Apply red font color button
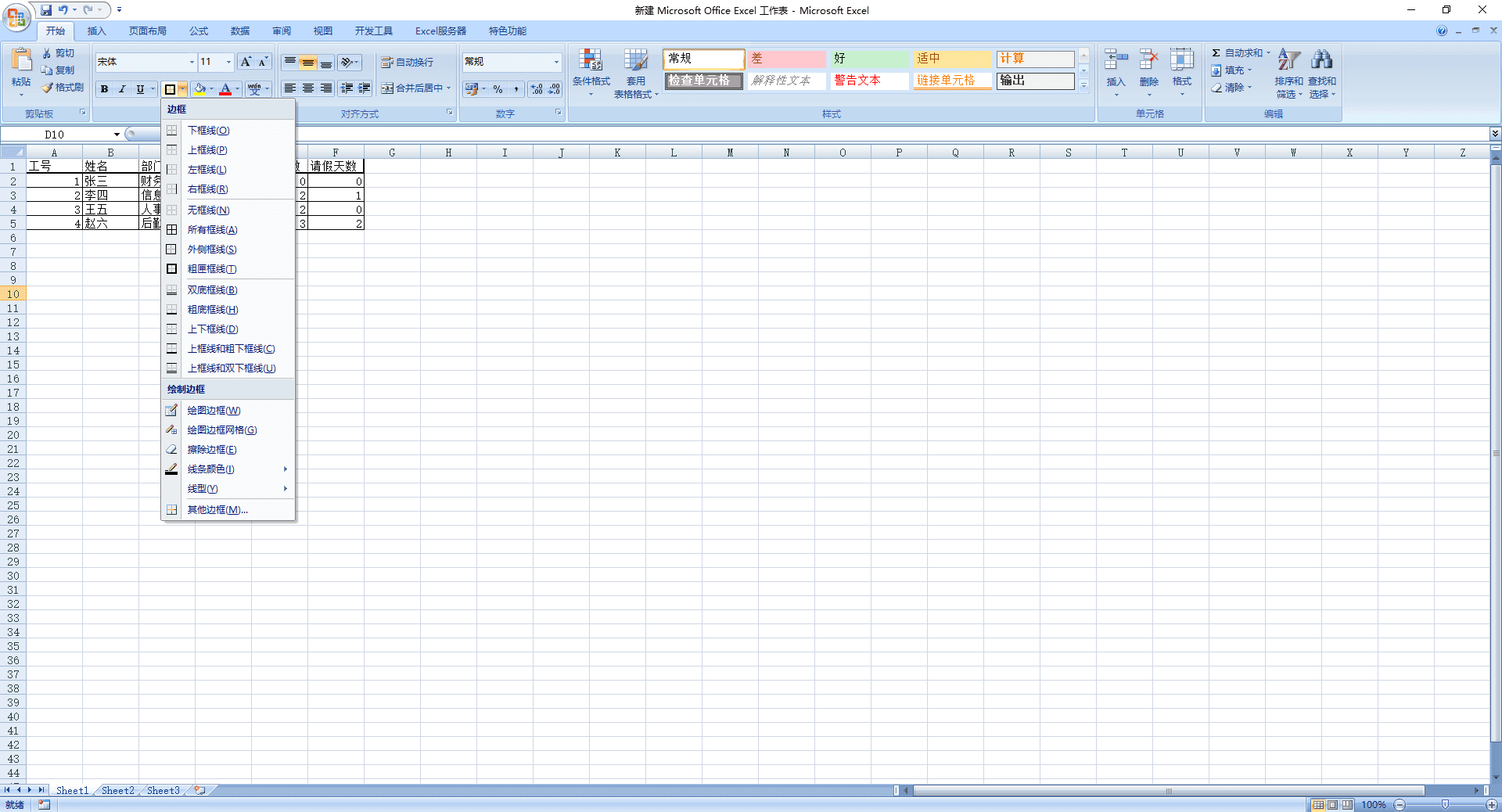Screen dimensions: 1502x812 (x=225, y=89)
